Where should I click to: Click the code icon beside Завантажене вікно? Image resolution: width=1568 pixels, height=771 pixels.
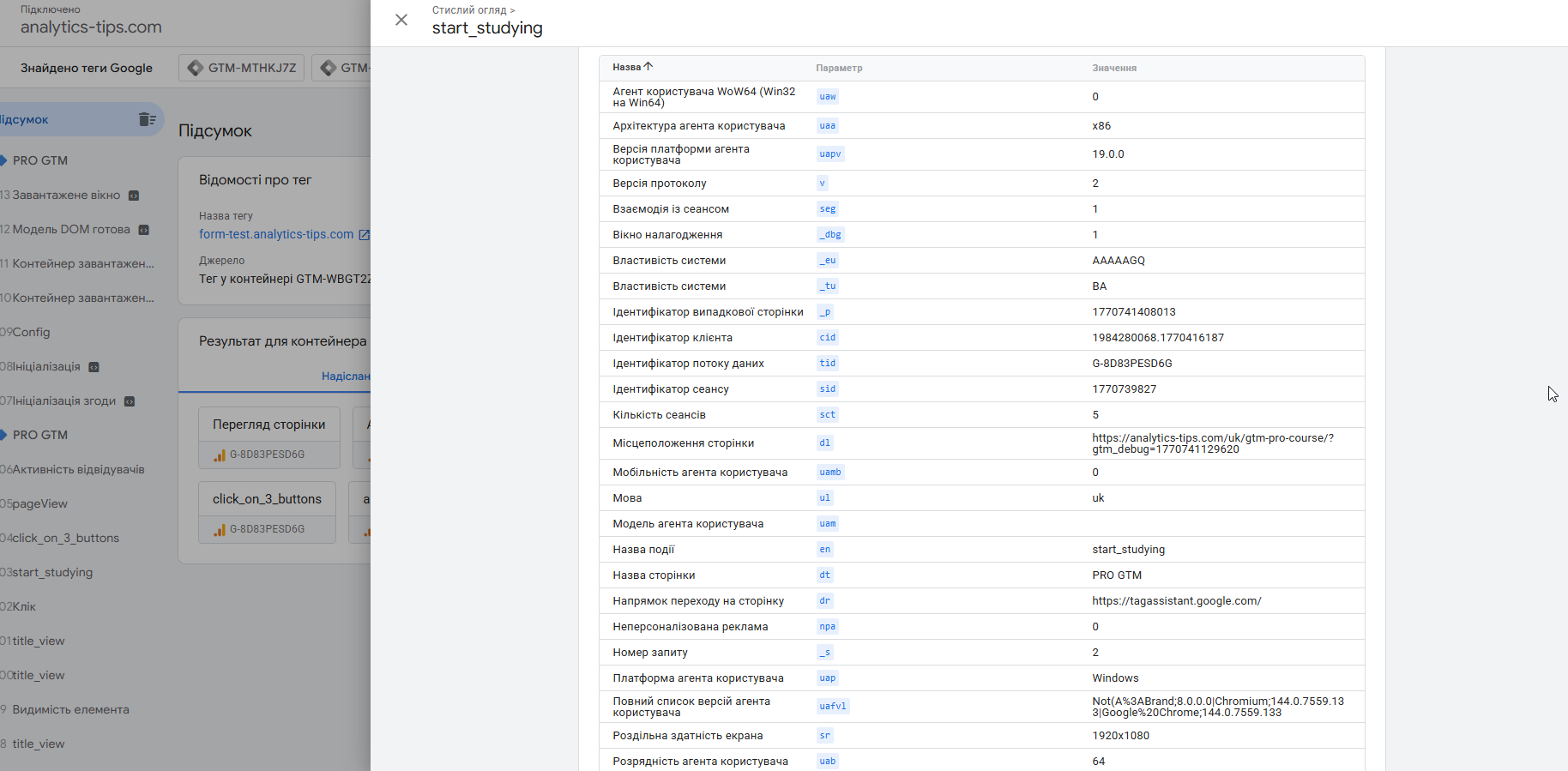point(134,196)
